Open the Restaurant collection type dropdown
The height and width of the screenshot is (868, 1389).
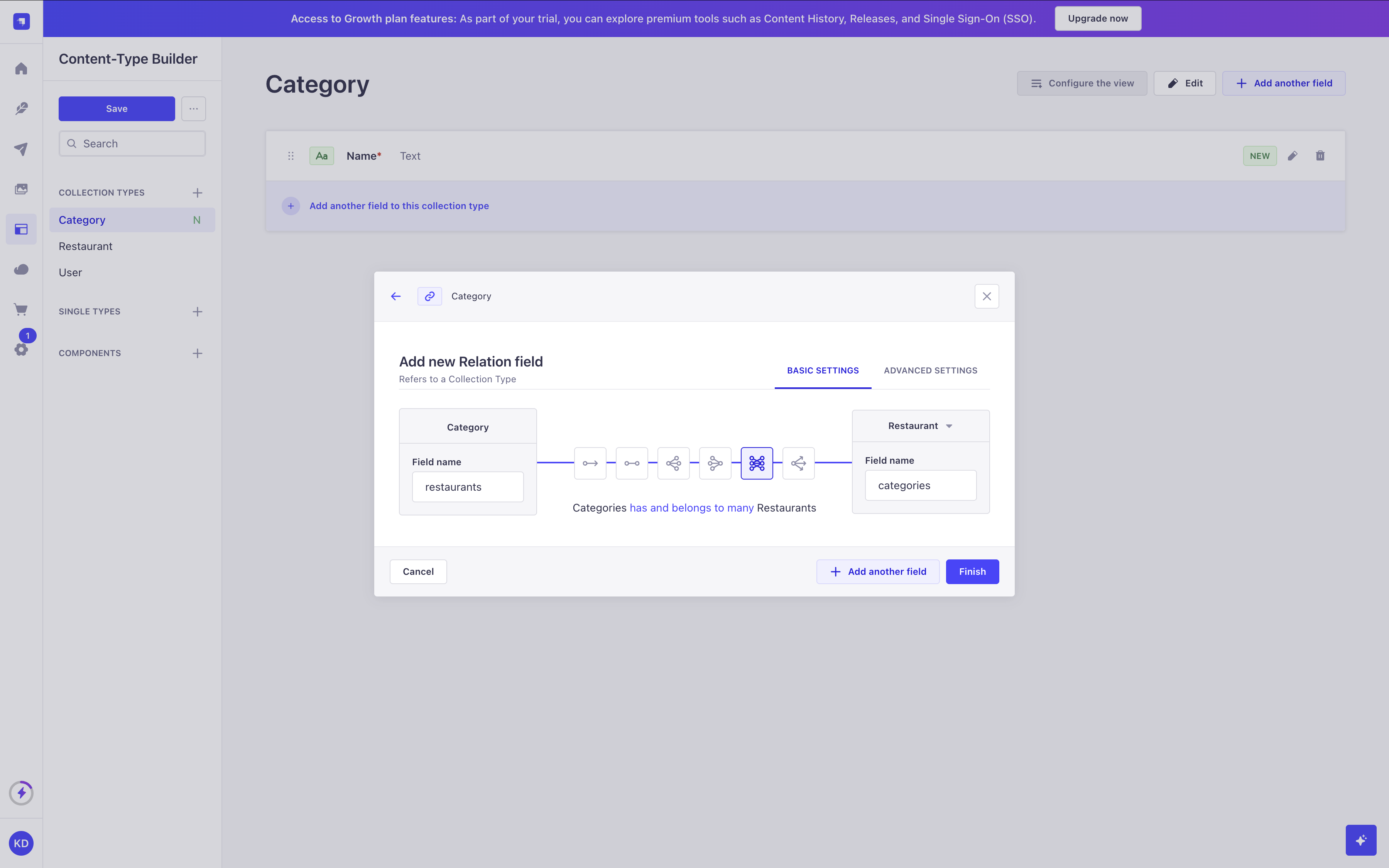[919, 426]
